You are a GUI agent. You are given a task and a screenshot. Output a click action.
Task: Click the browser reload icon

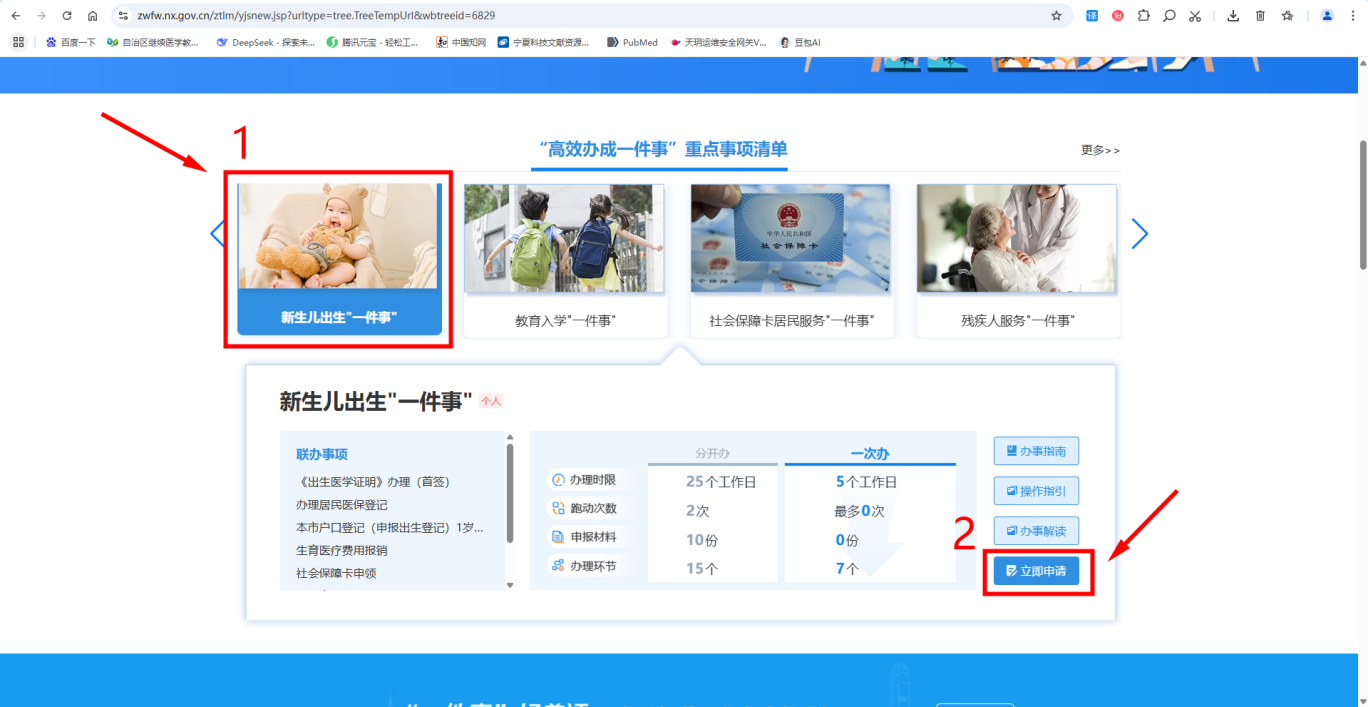(x=67, y=16)
